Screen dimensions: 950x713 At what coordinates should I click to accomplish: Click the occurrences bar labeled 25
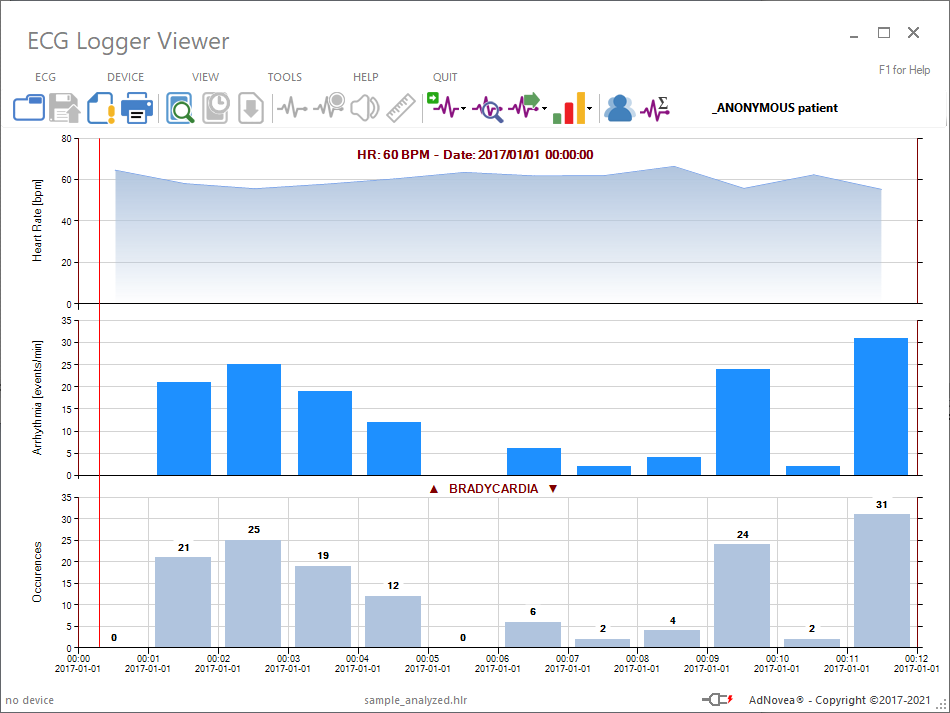click(253, 594)
